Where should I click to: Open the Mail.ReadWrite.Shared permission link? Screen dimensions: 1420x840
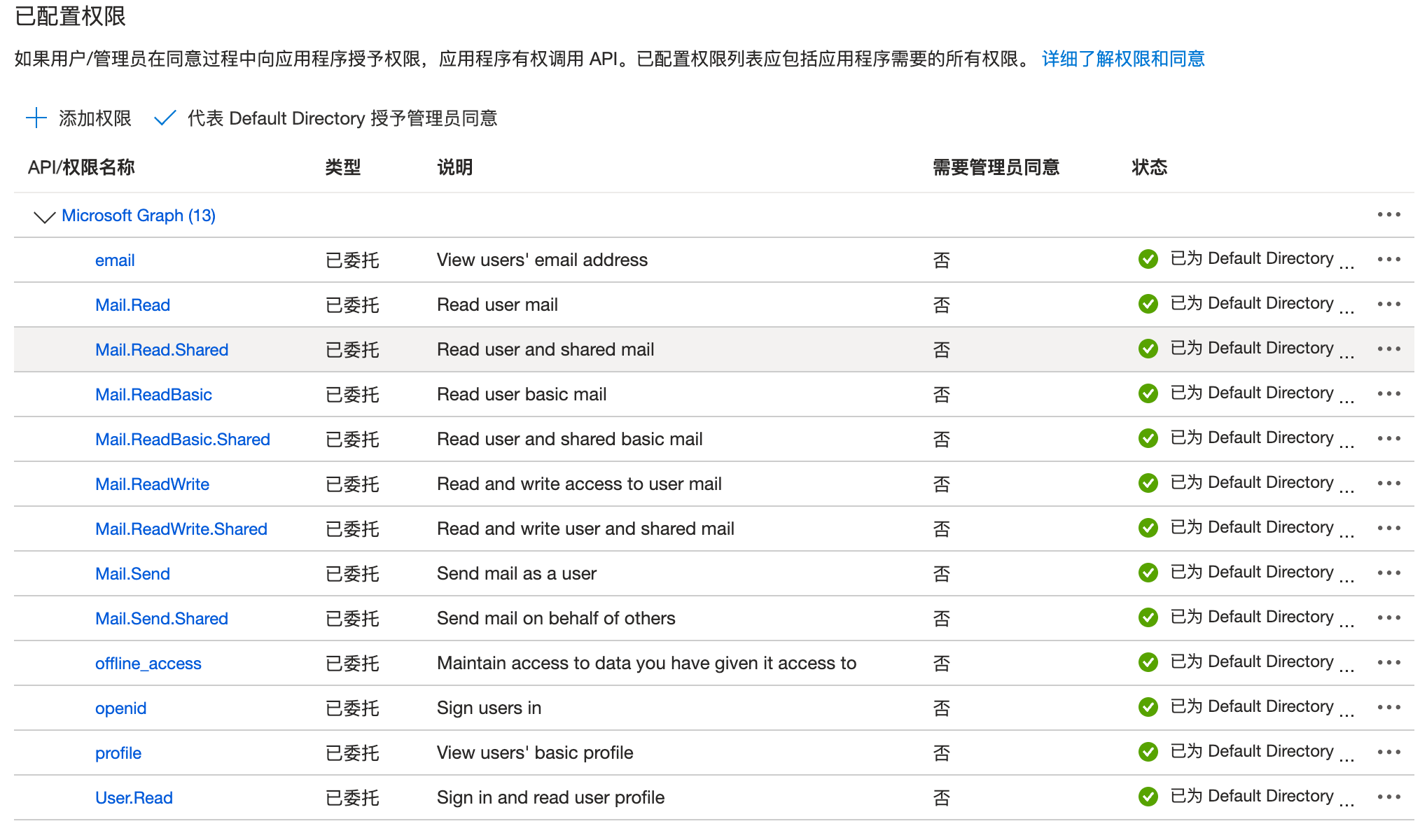(x=181, y=529)
